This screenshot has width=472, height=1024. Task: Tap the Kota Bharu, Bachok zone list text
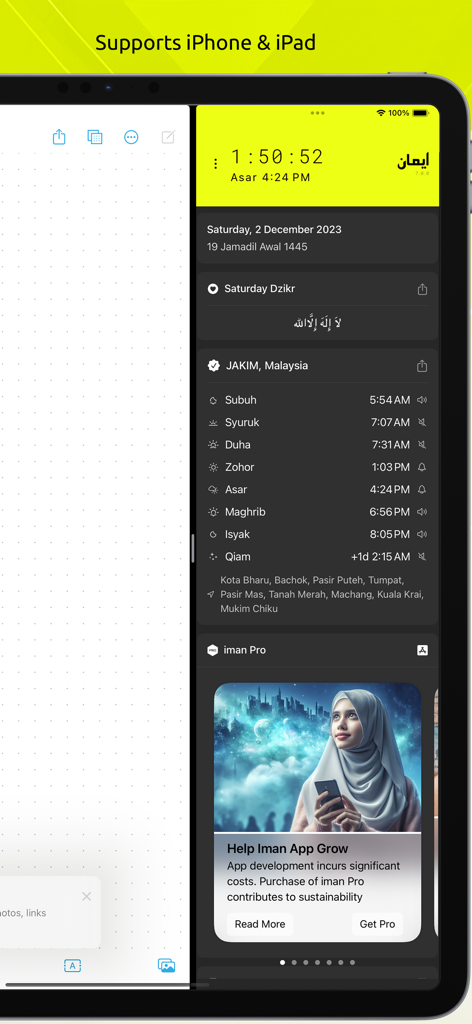coord(322,594)
